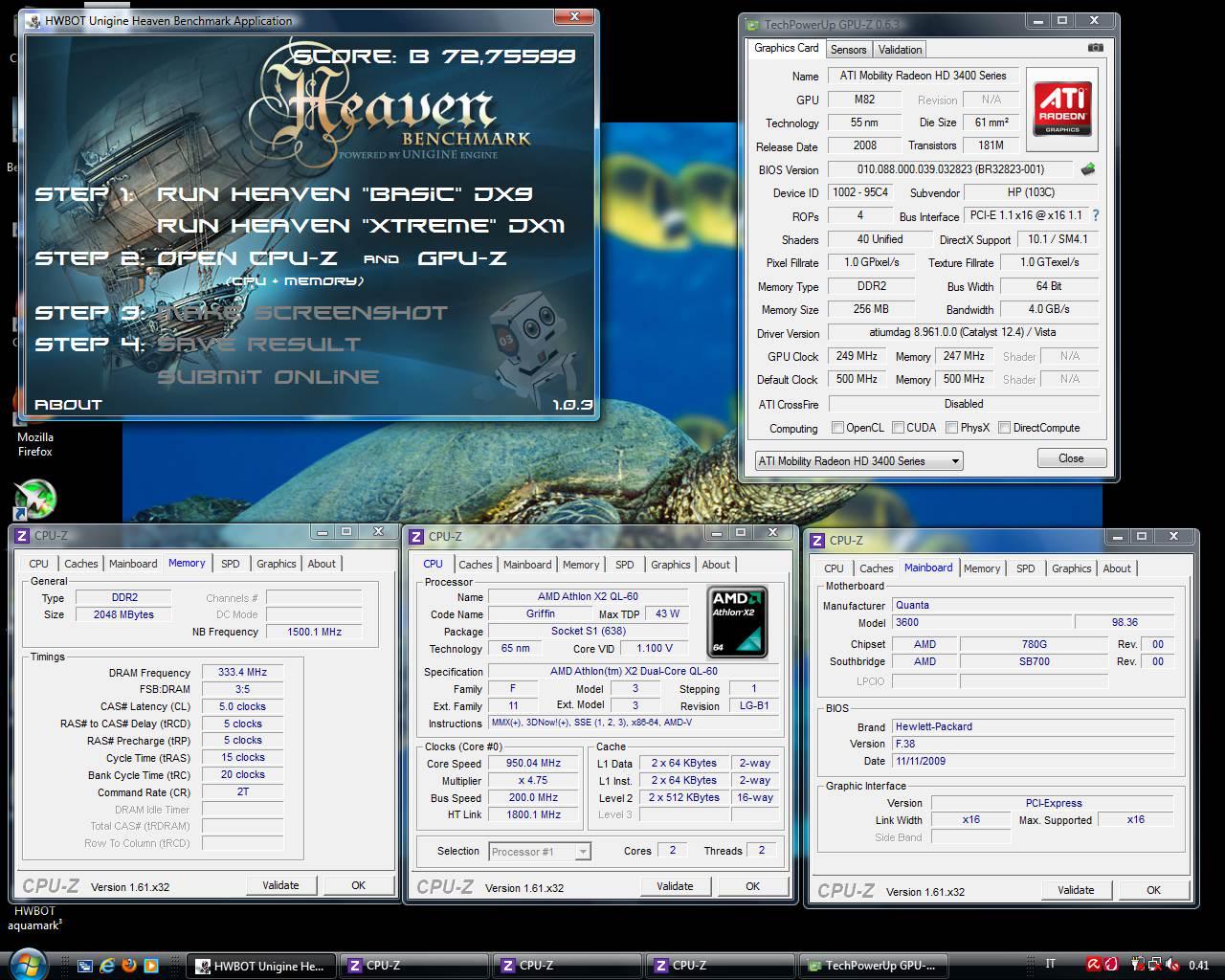1225x980 pixels.
Task: Switch to Validation tab in GPU-Z
Action: [900, 50]
